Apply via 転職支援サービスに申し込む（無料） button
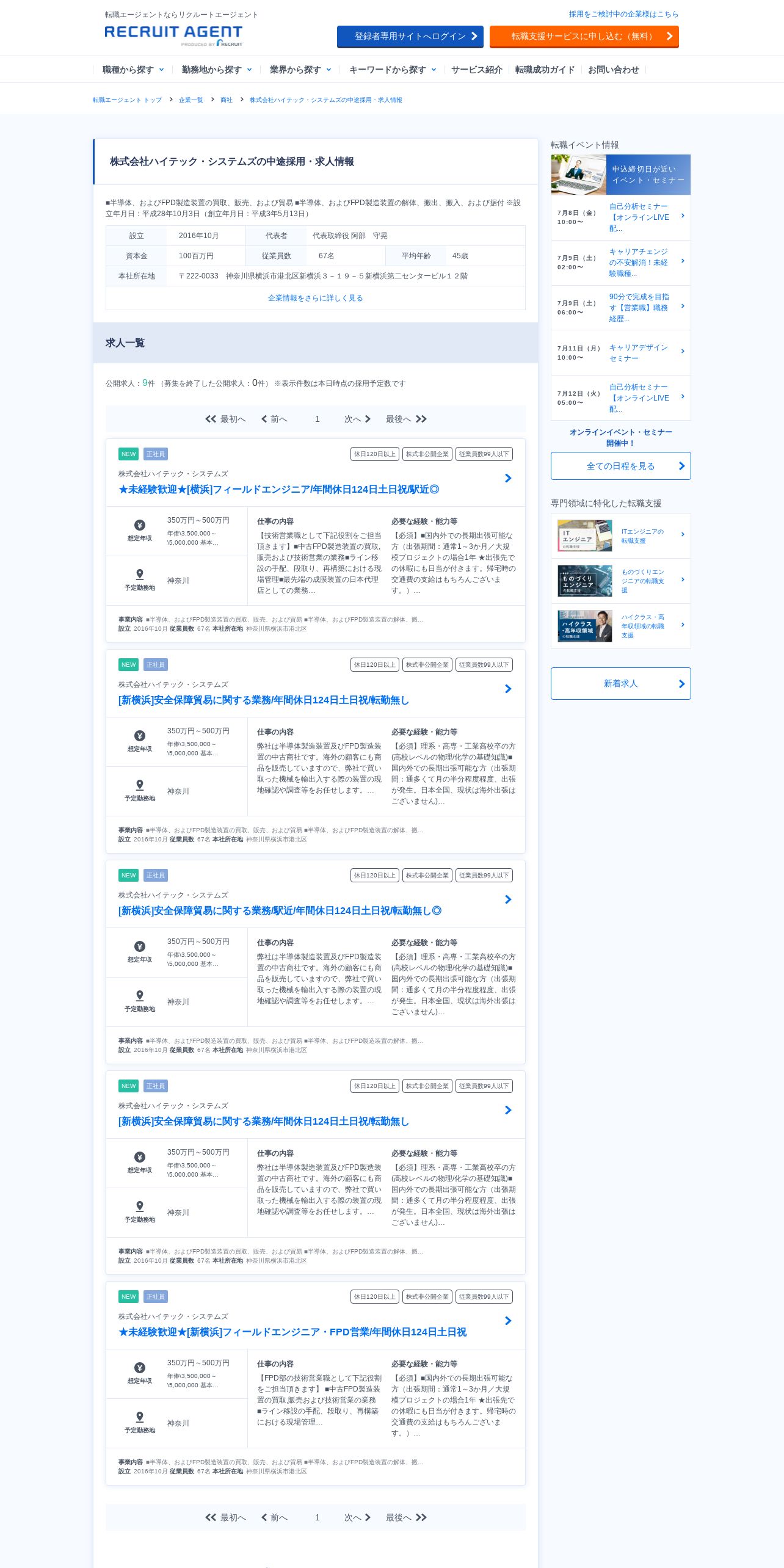 pos(584,37)
